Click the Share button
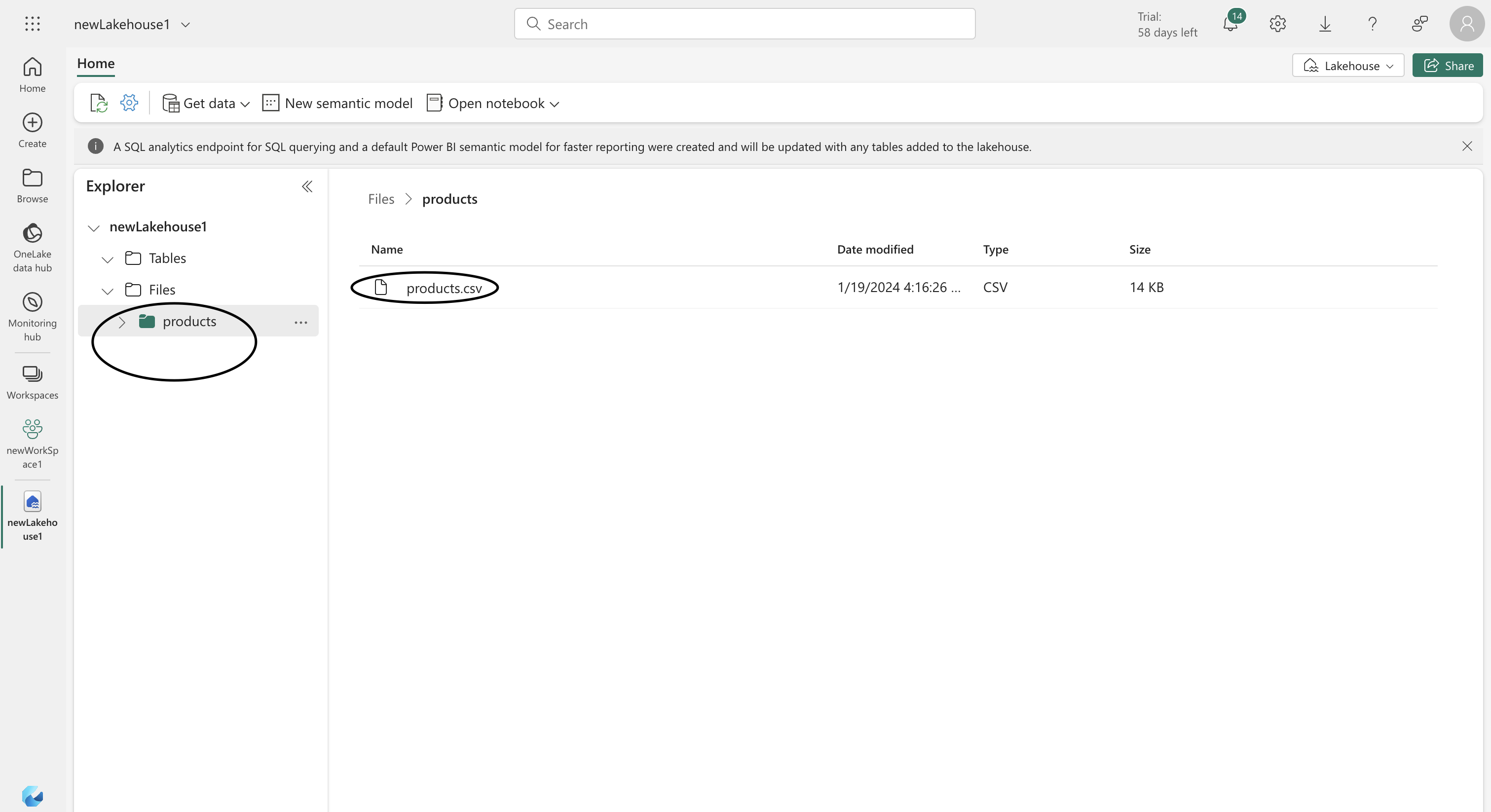Viewport: 1491px width, 812px height. coord(1447,66)
